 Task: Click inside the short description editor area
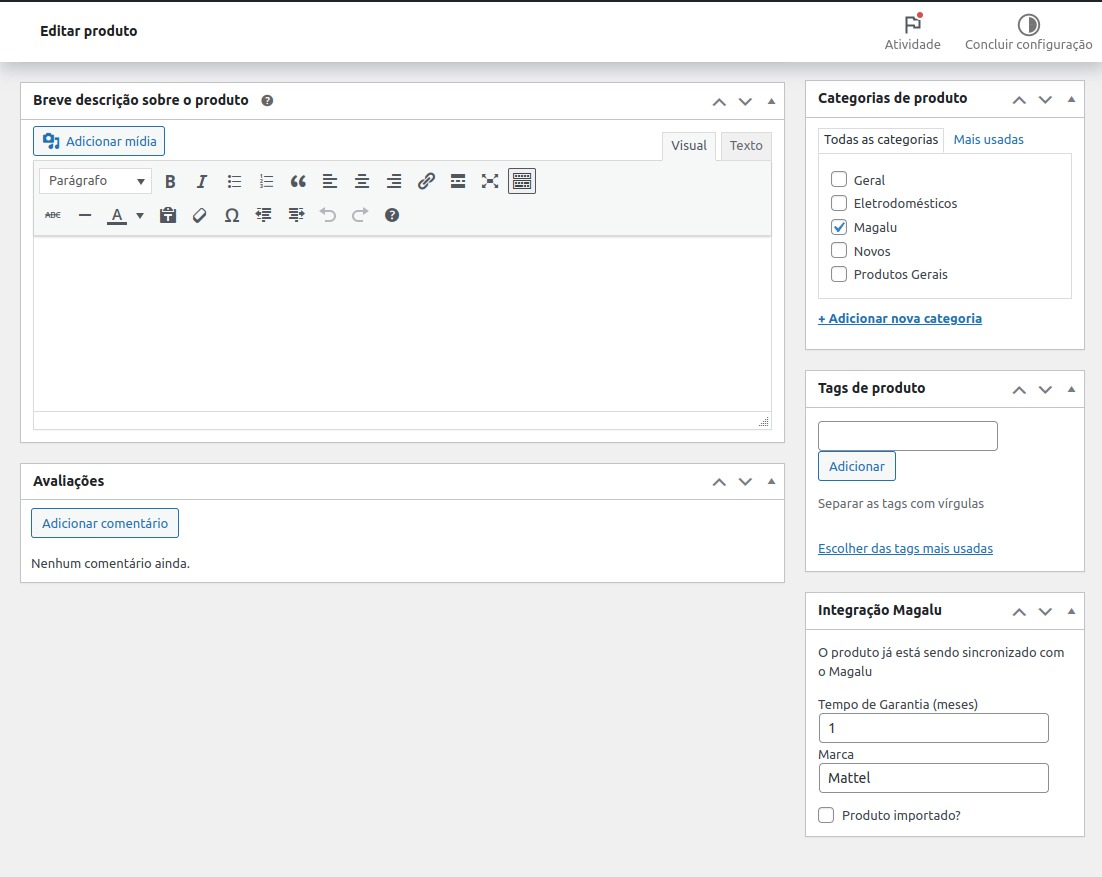pyautogui.click(x=402, y=324)
